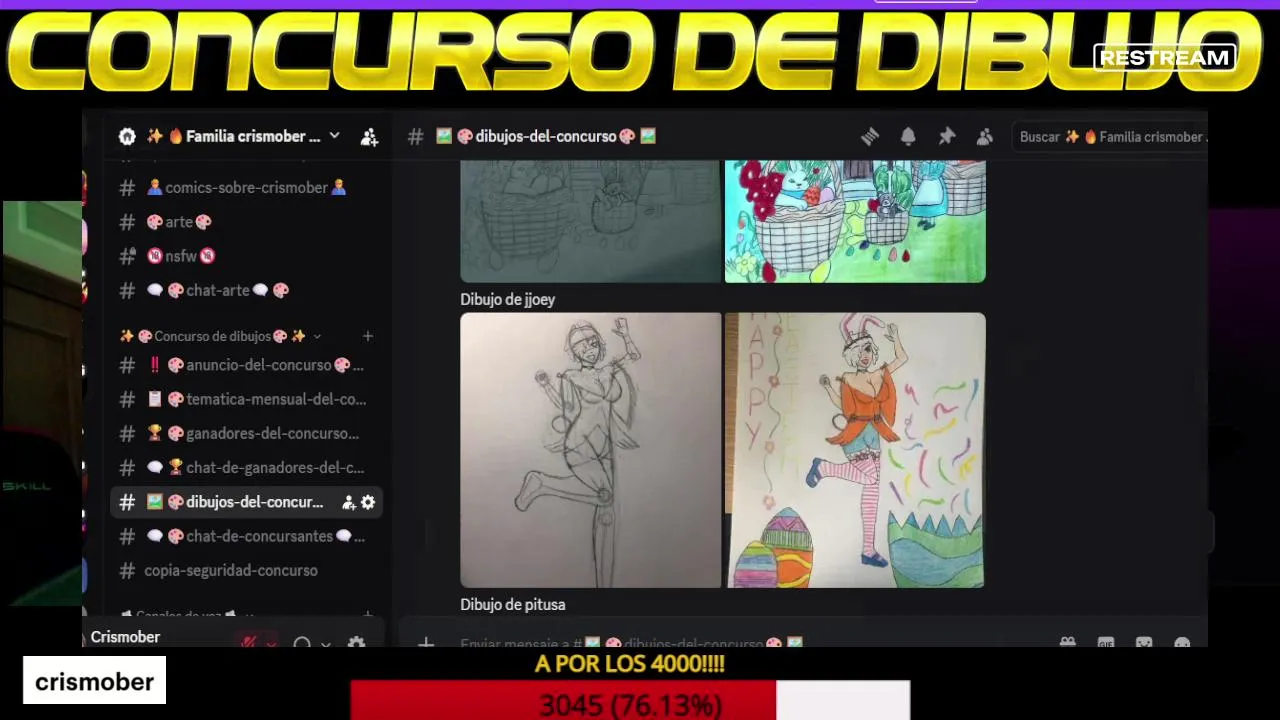
Task: Open the tematica-mensual-del-co... channel
Action: (x=245, y=399)
